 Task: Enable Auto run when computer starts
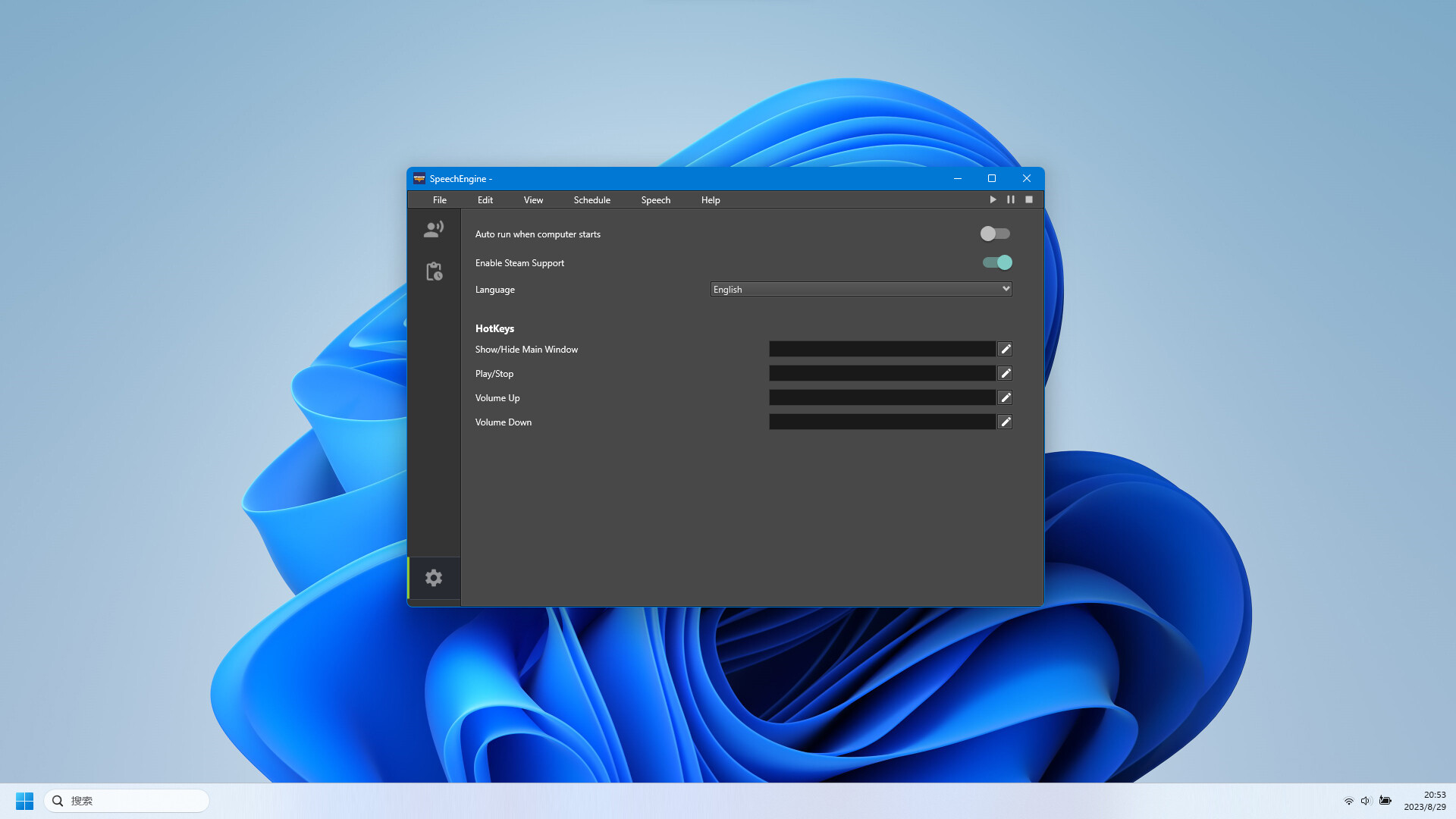(x=995, y=234)
